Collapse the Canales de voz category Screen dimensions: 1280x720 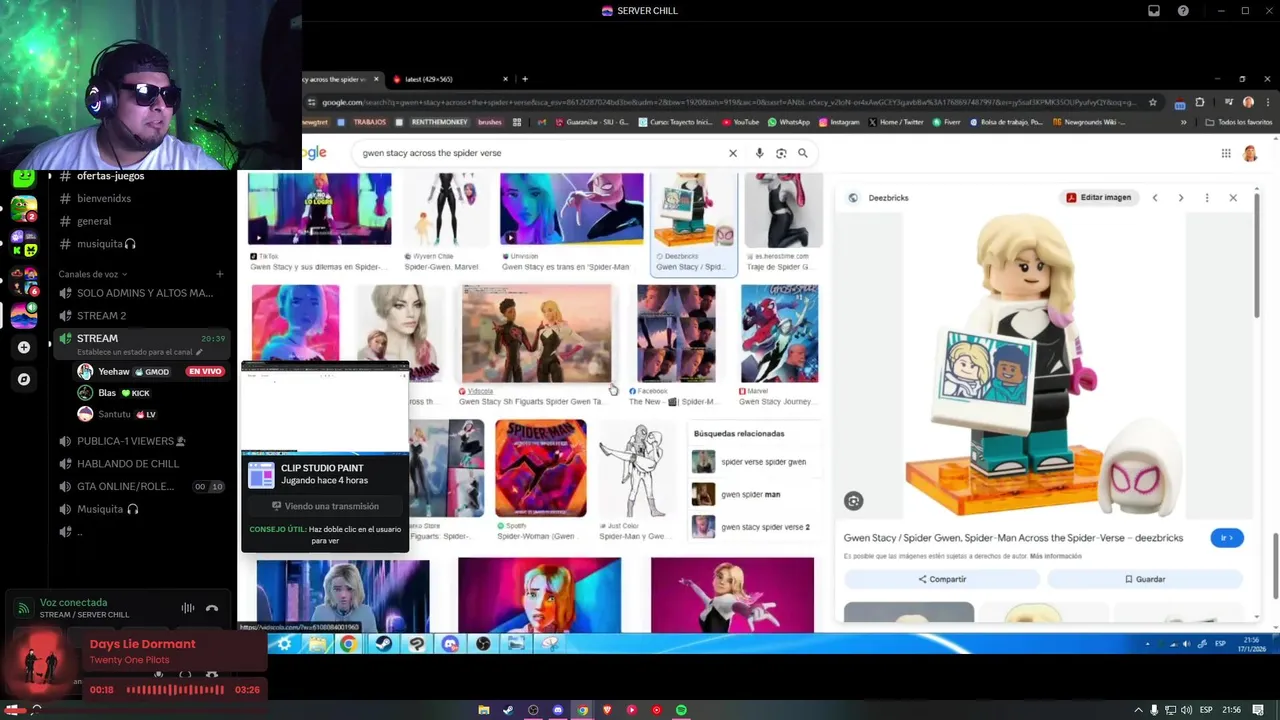click(92, 274)
